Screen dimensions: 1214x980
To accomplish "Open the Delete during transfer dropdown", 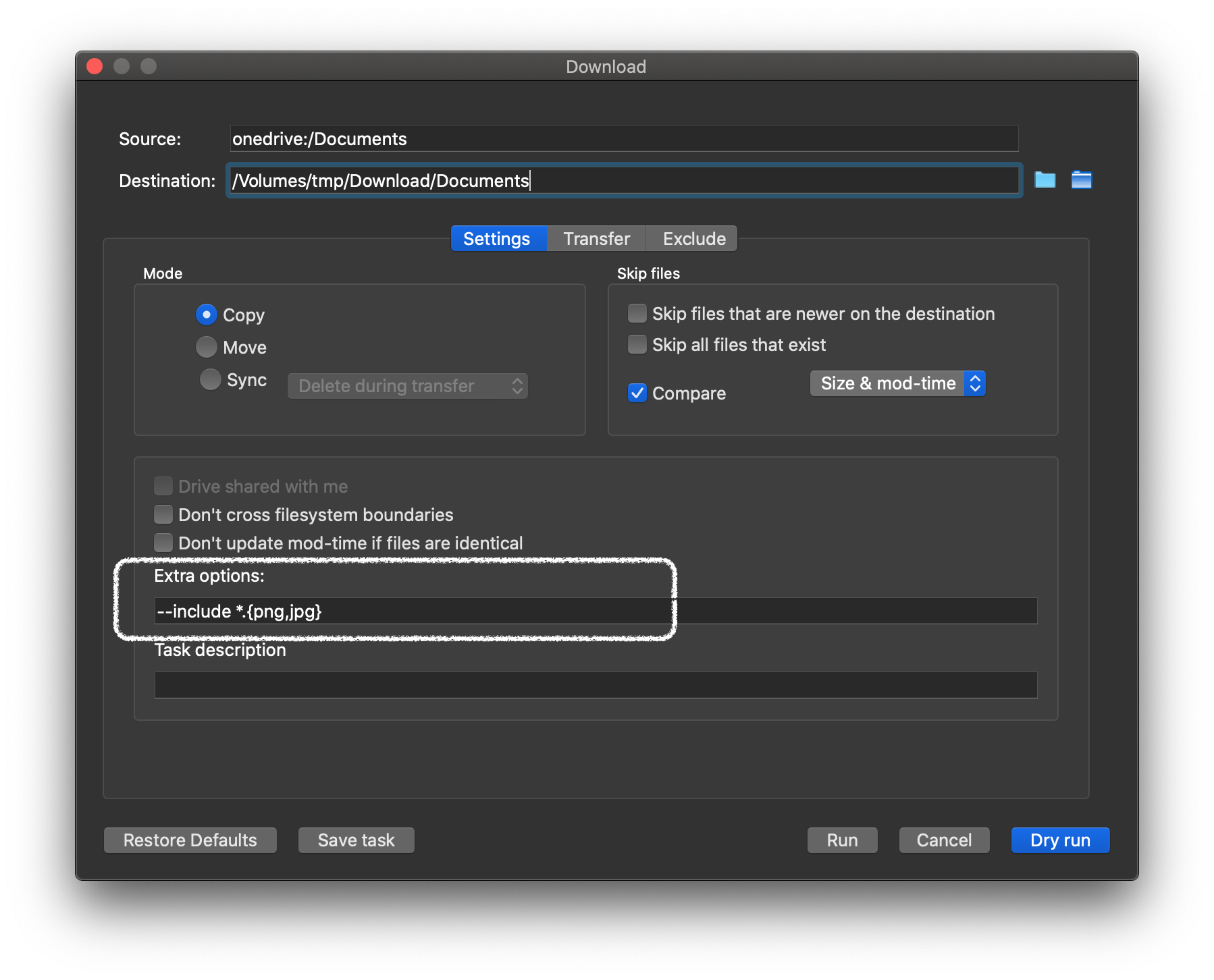I will point(408,386).
